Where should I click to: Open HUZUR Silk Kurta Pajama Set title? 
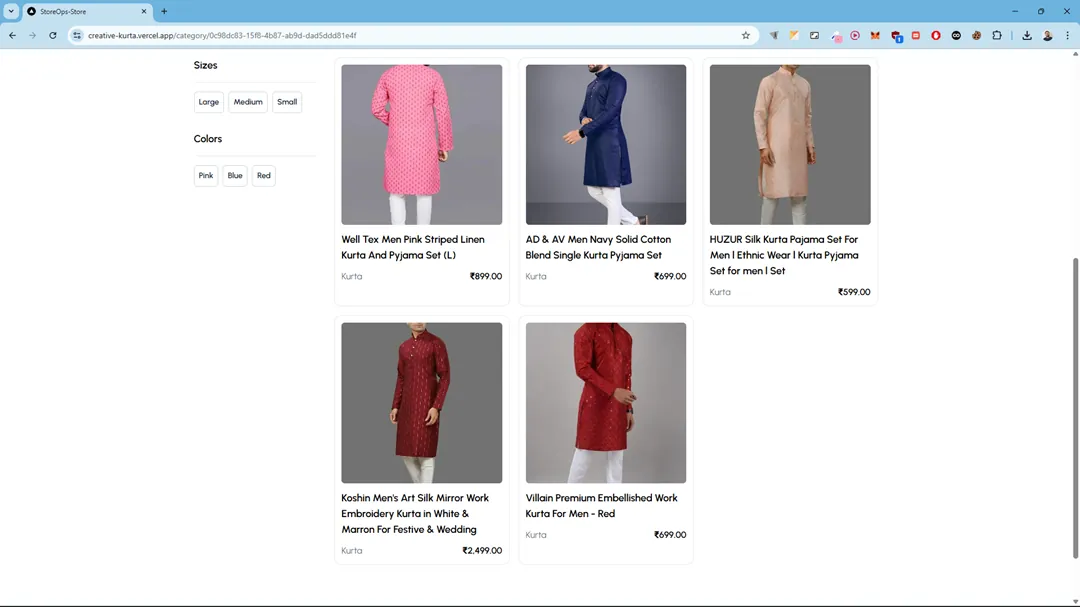click(x=784, y=255)
